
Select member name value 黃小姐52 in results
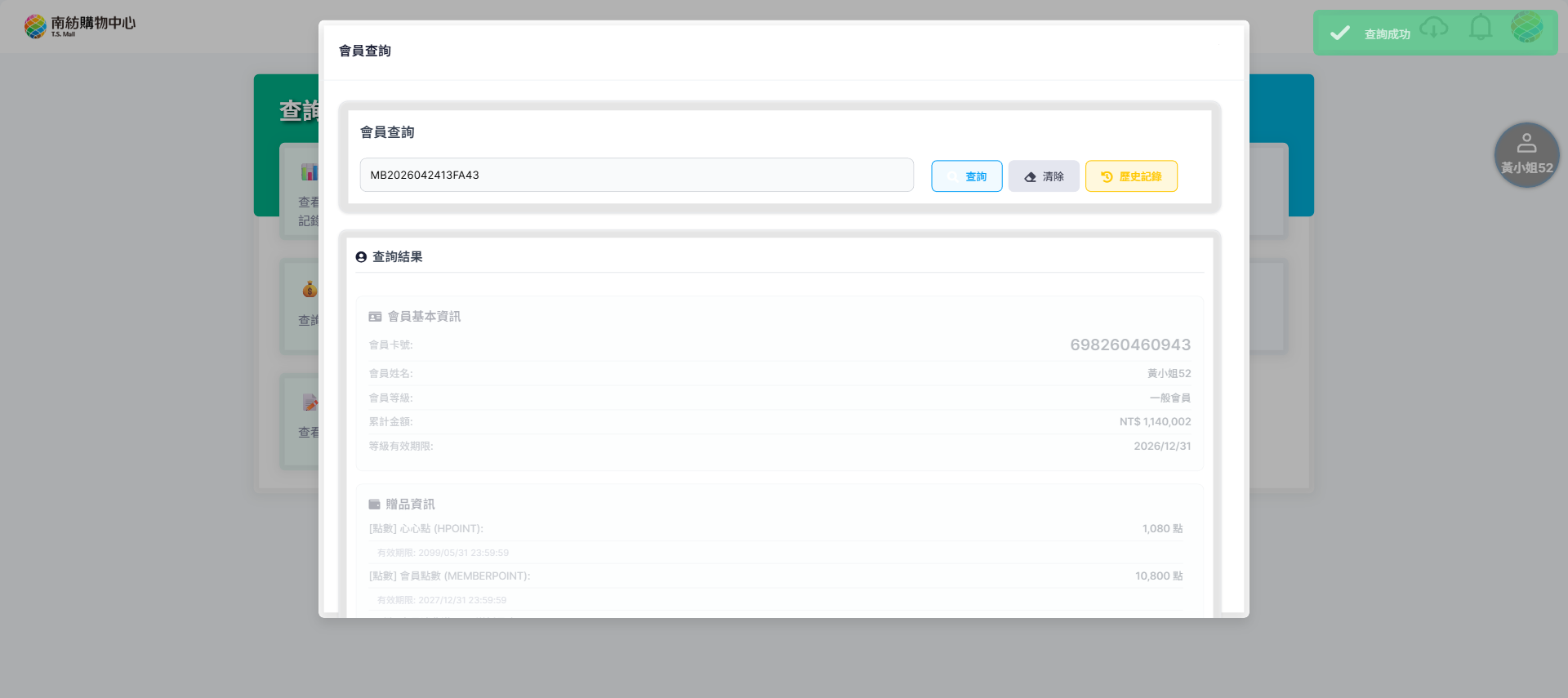(1169, 374)
